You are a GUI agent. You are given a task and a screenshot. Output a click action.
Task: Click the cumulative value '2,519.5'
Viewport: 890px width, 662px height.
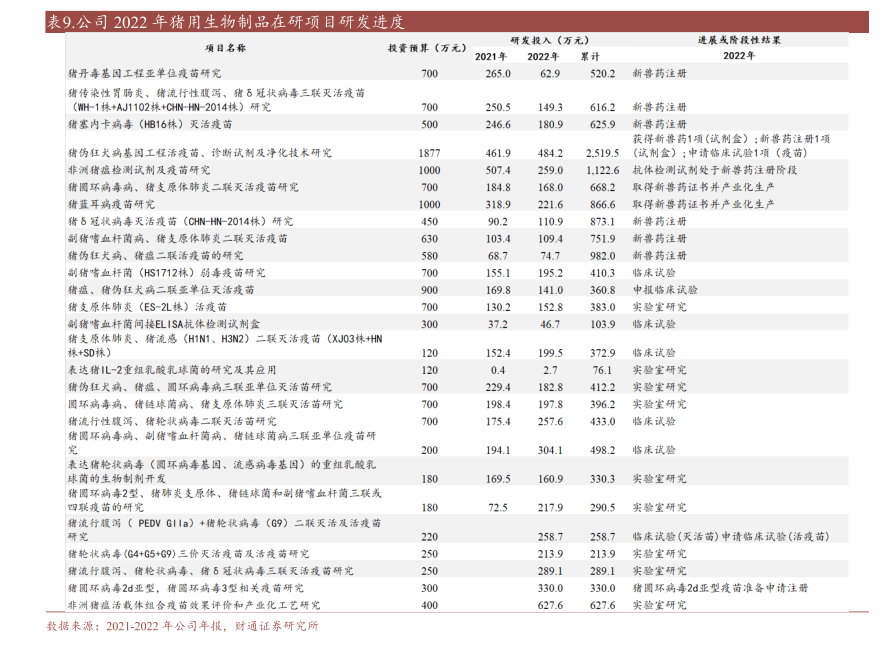click(602, 154)
